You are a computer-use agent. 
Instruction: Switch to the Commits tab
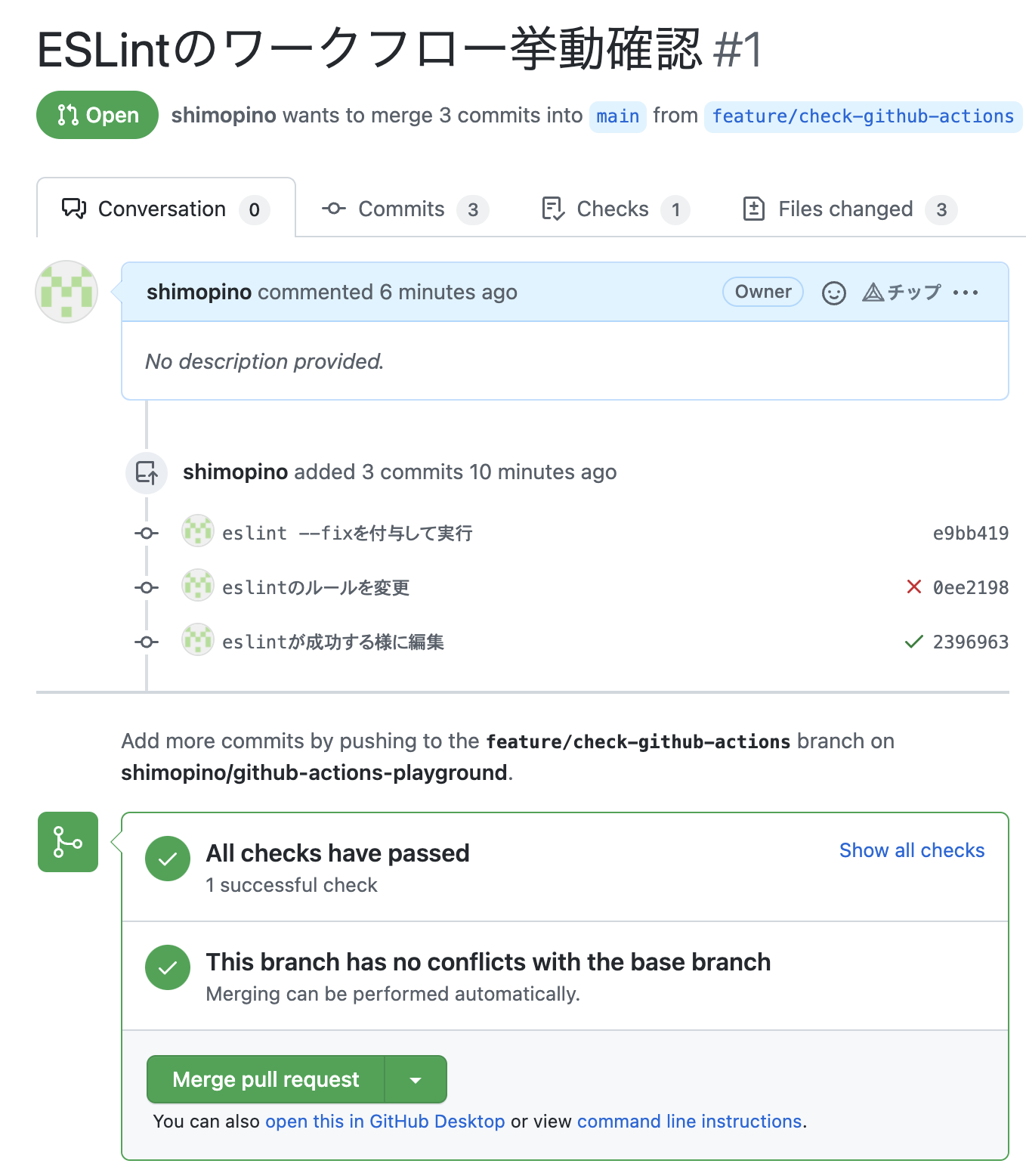(x=405, y=209)
